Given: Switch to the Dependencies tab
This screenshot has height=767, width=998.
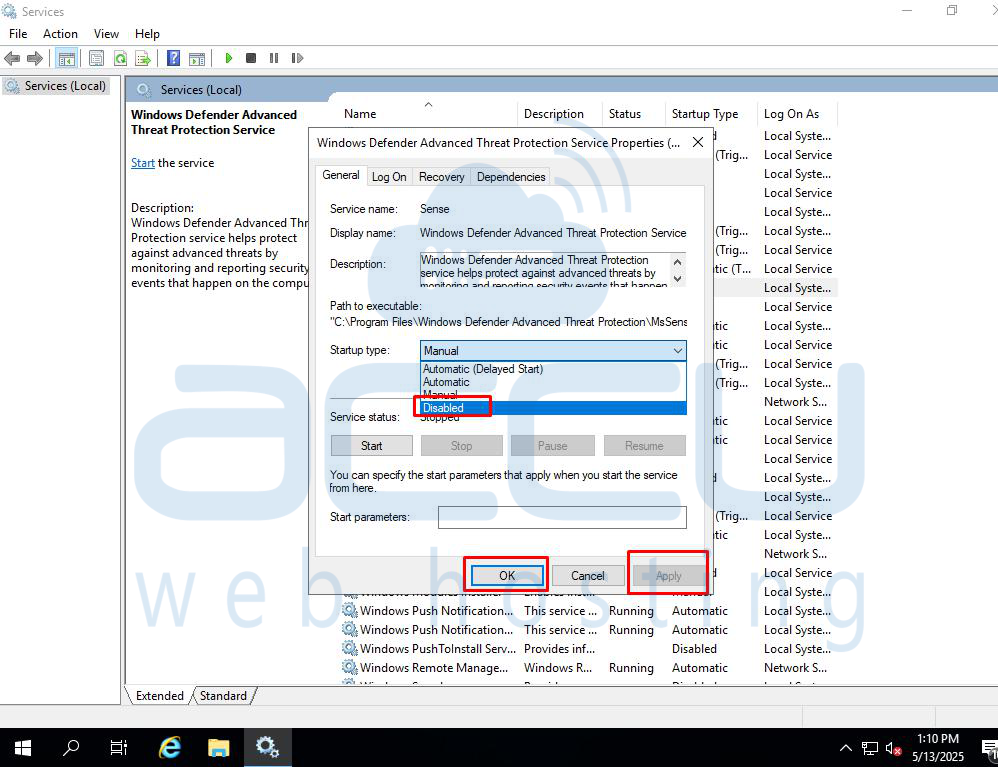Looking at the screenshot, I should (511, 177).
